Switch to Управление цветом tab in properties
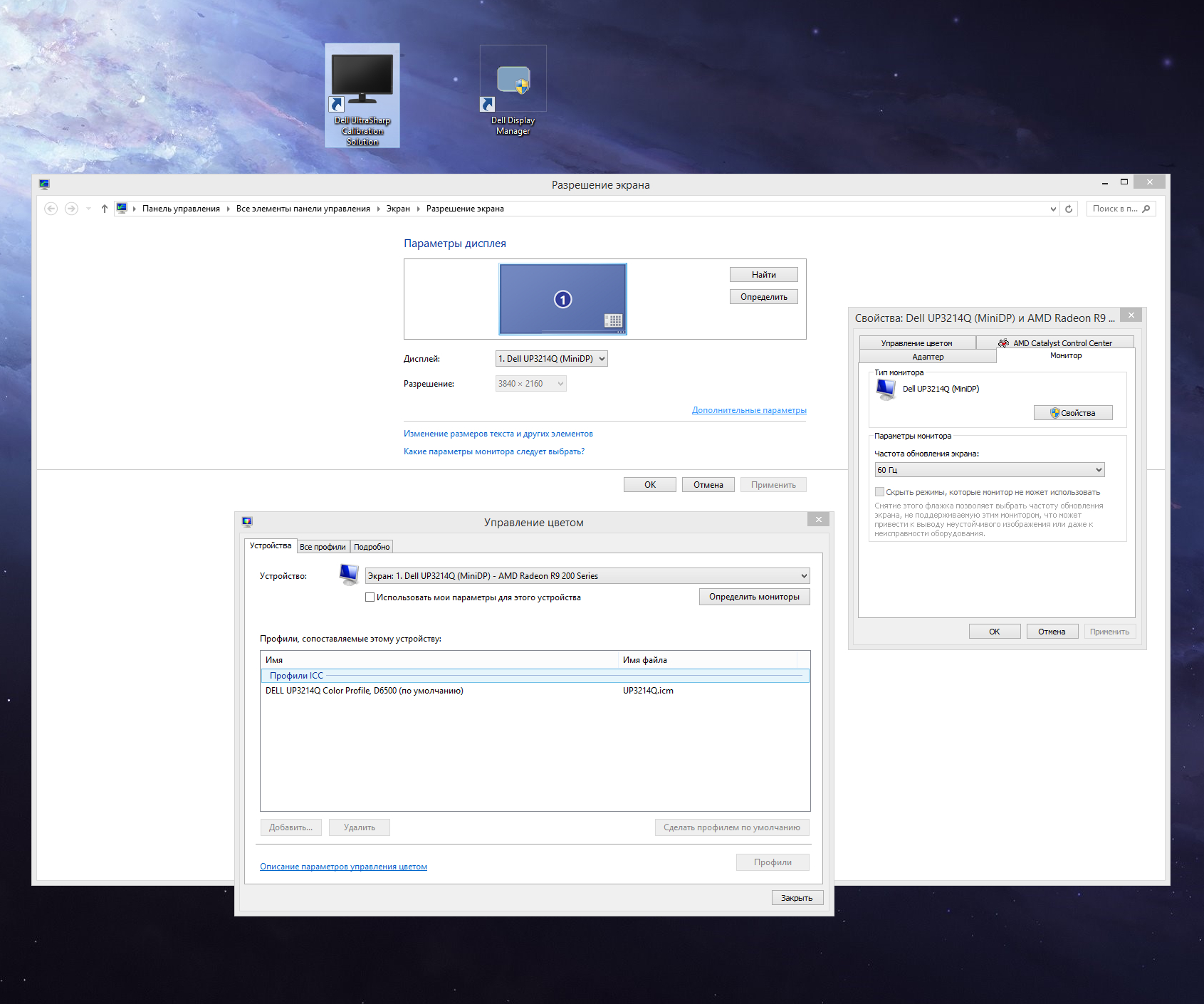 916,343
